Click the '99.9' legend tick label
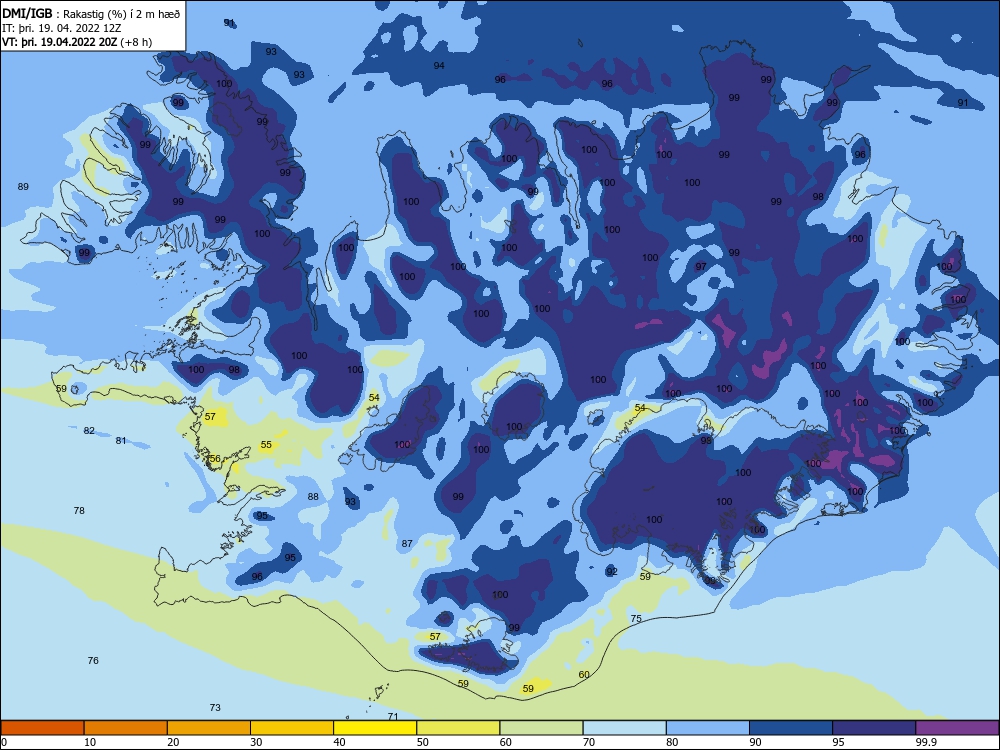 pos(925,742)
